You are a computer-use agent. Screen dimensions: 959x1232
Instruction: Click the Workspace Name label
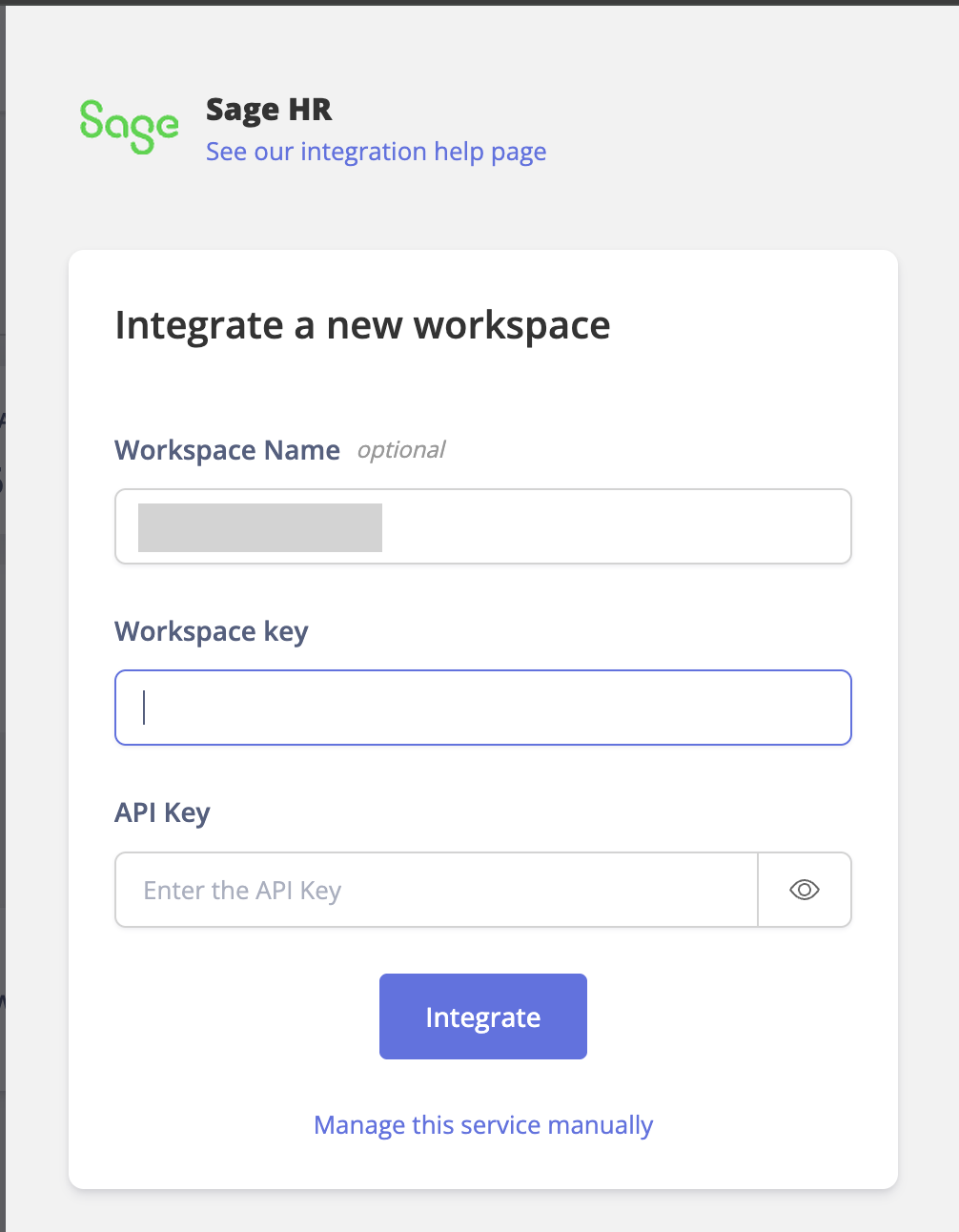227,450
